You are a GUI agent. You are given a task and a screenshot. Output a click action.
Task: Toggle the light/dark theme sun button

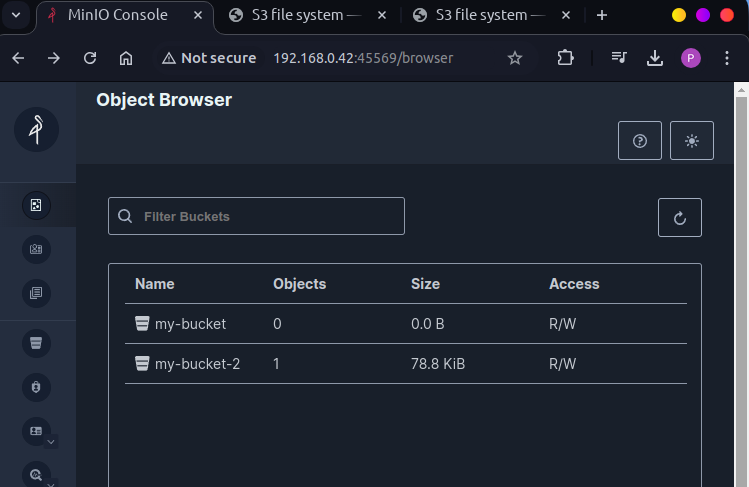click(x=692, y=141)
